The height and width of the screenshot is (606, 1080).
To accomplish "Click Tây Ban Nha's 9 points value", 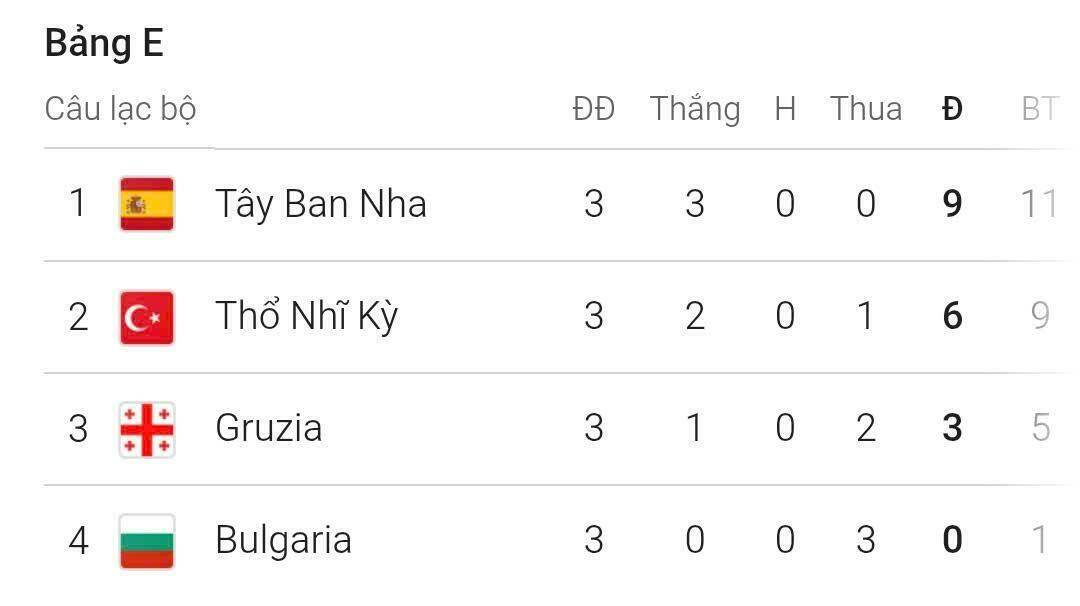I will tap(952, 204).
